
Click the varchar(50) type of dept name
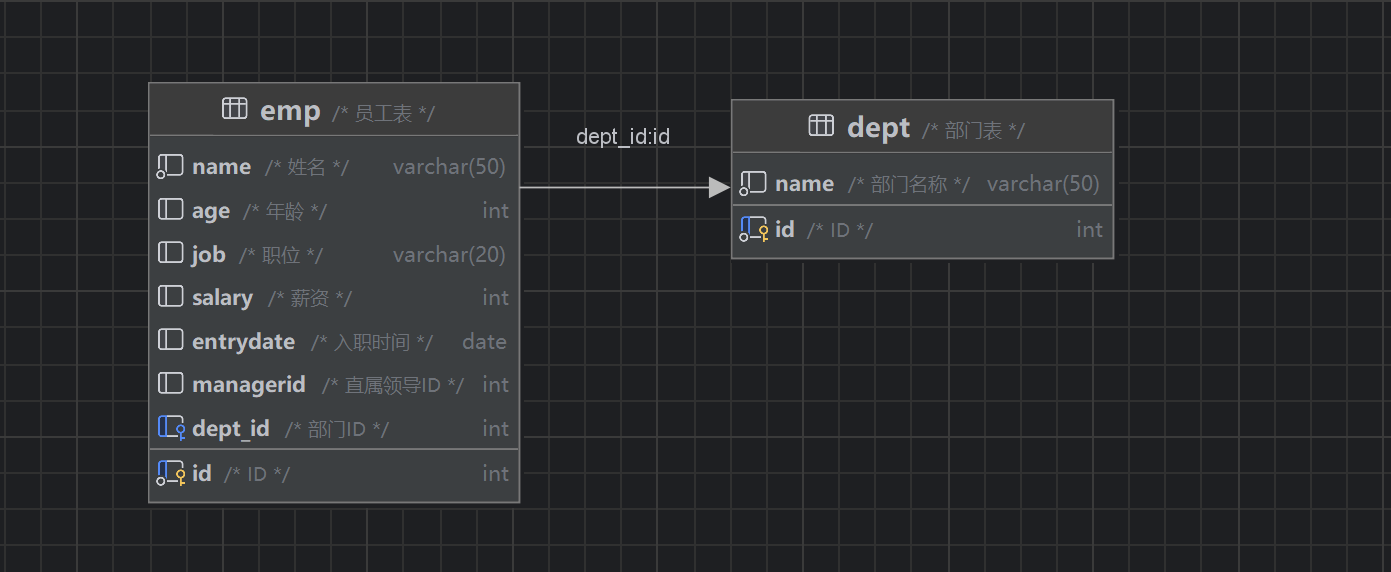click(1043, 184)
